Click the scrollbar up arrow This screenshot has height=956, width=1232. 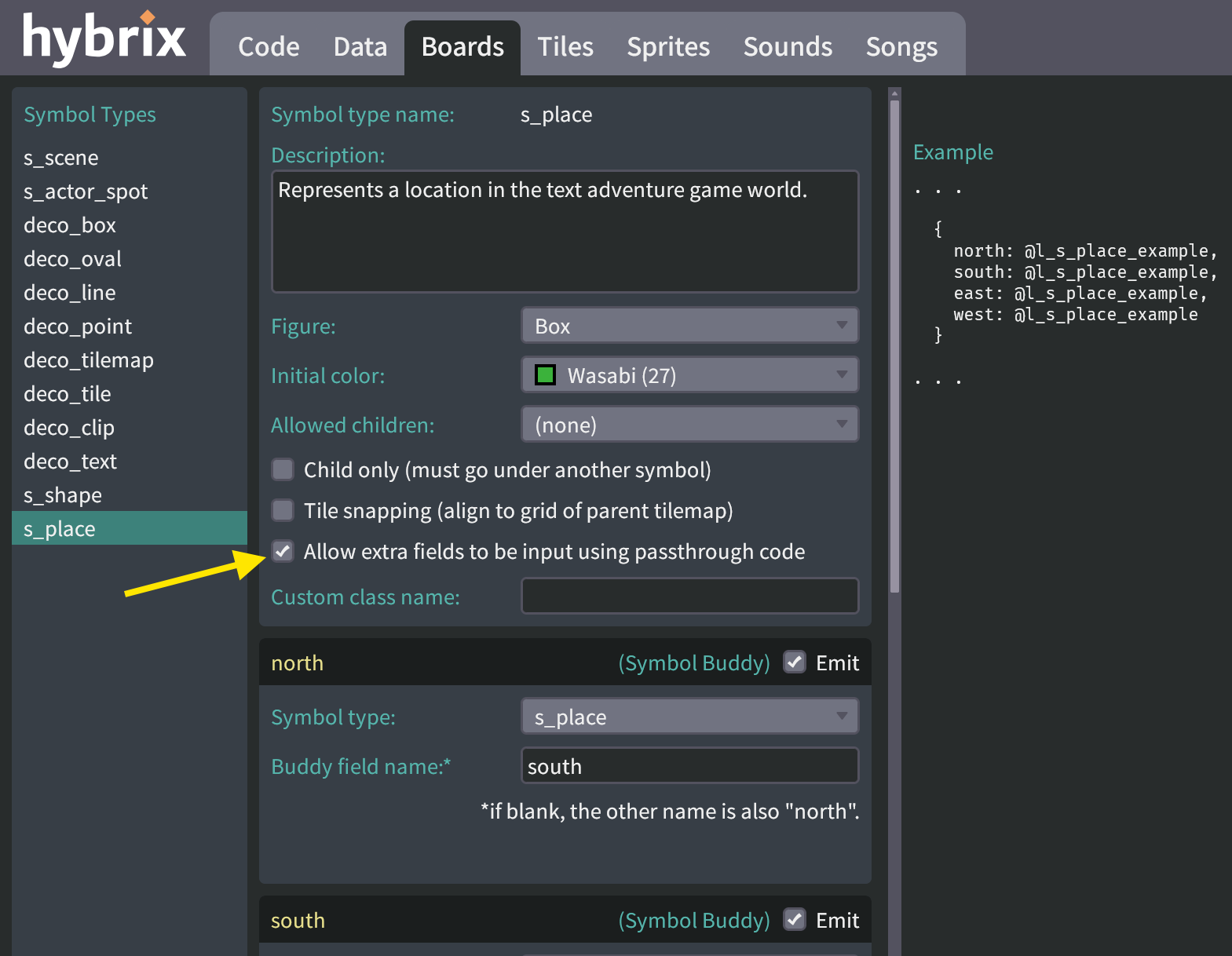pos(894,93)
